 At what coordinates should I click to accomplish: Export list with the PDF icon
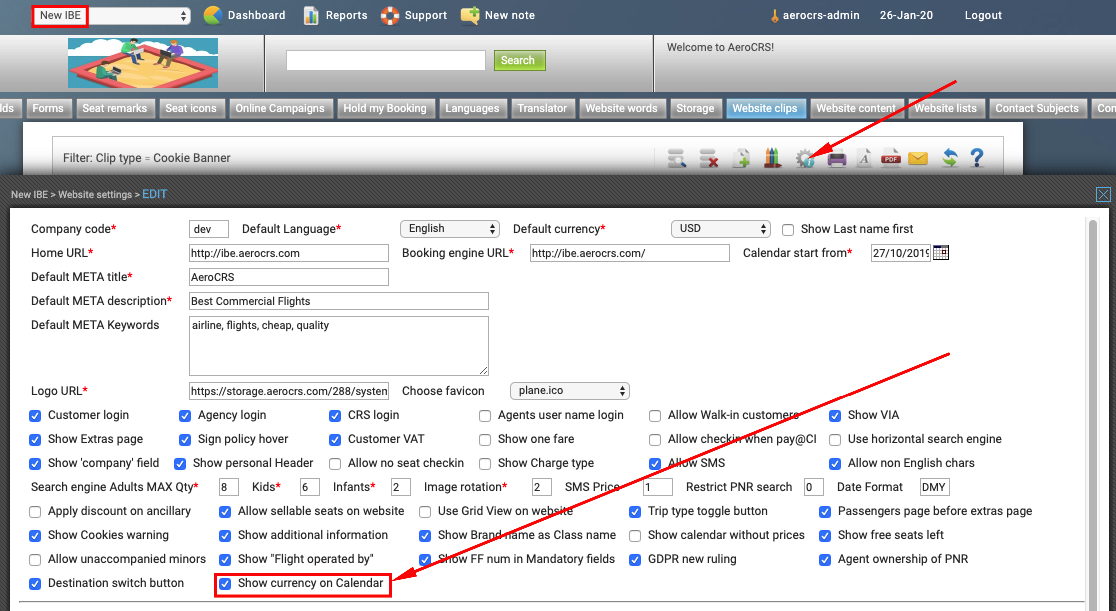click(x=890, y=158)
